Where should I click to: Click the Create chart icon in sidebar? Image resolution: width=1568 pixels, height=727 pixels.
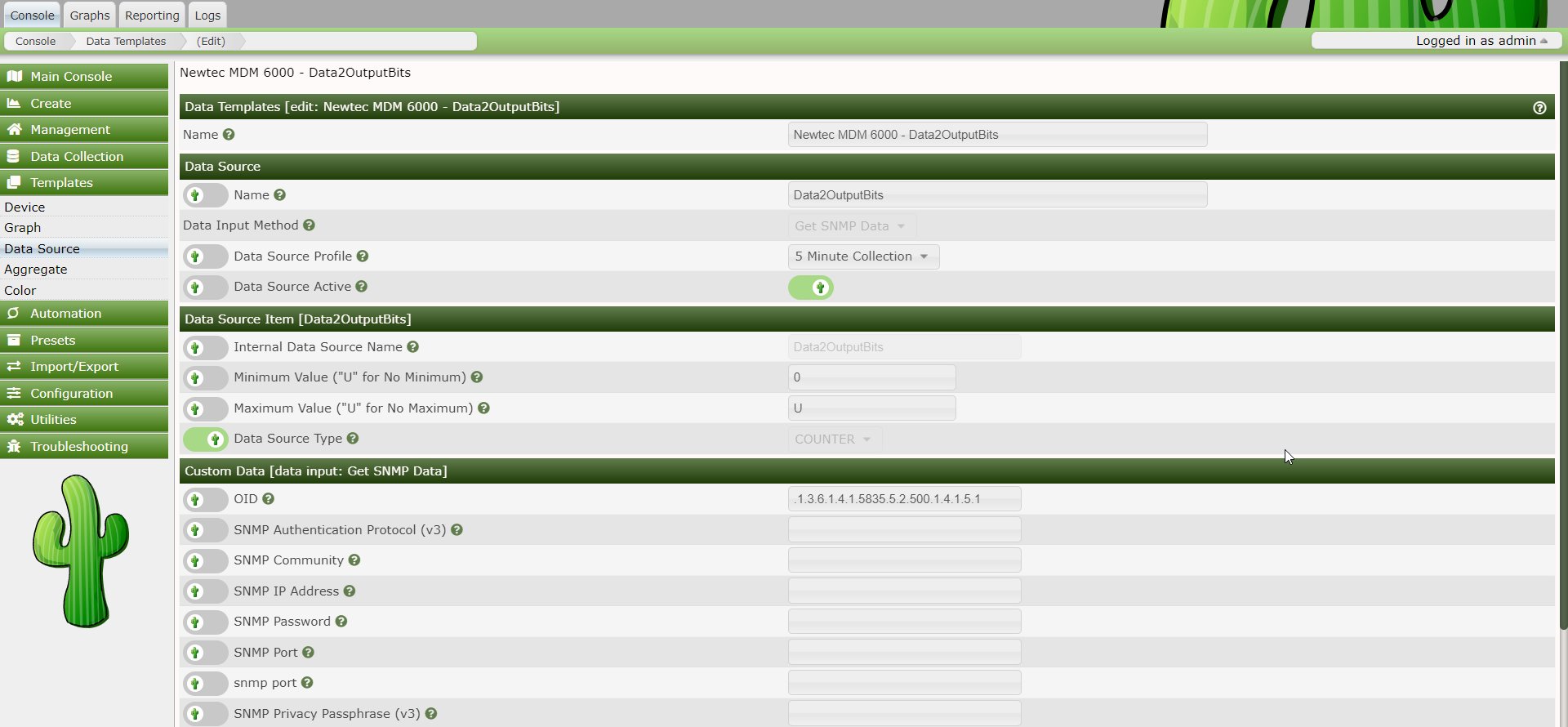14,104
